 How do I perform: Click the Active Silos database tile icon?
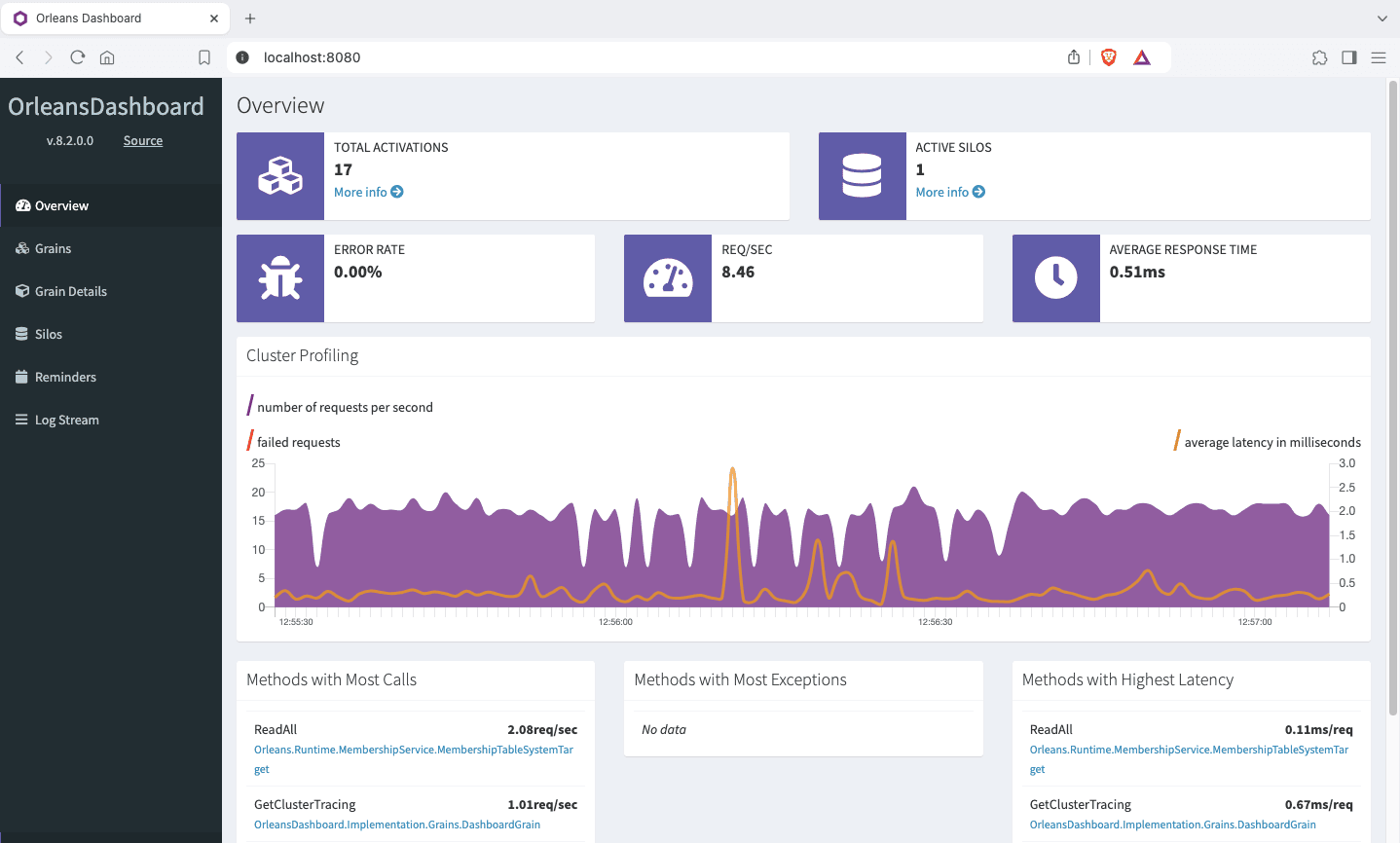pos(863,176)
